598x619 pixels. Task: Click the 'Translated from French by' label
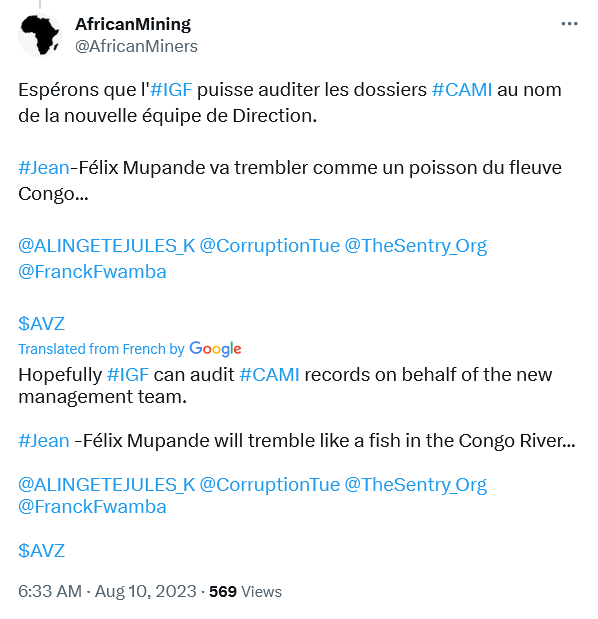pyautogui.click(x=101, y=349)
